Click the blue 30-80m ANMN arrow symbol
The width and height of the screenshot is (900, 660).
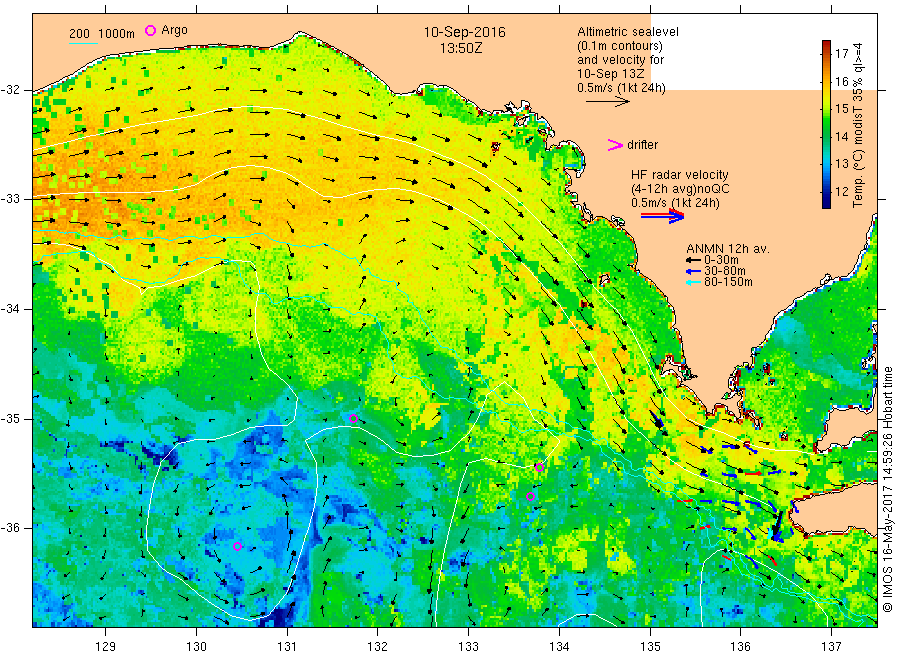(x=693, y=271)
